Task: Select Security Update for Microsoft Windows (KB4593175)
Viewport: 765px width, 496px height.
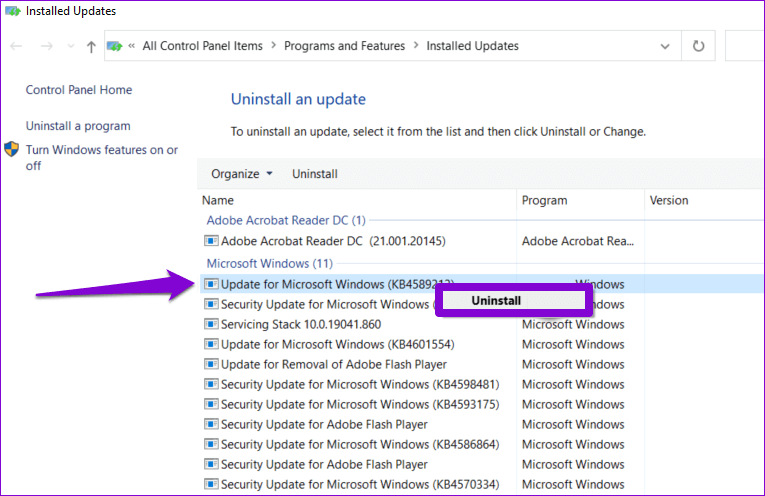Action: [x=360, y=404]
